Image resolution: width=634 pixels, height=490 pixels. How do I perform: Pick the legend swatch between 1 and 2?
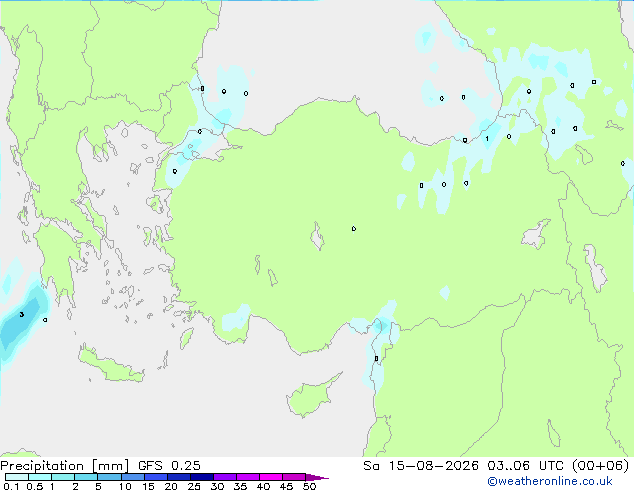(63, 477)
